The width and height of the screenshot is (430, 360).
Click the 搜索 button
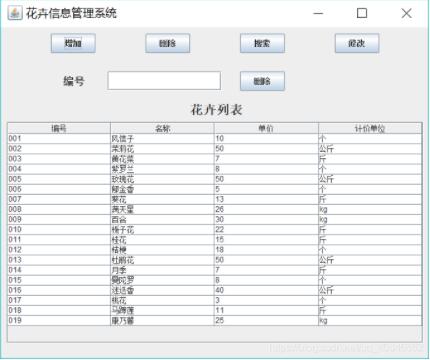click(x=262, y=43)
